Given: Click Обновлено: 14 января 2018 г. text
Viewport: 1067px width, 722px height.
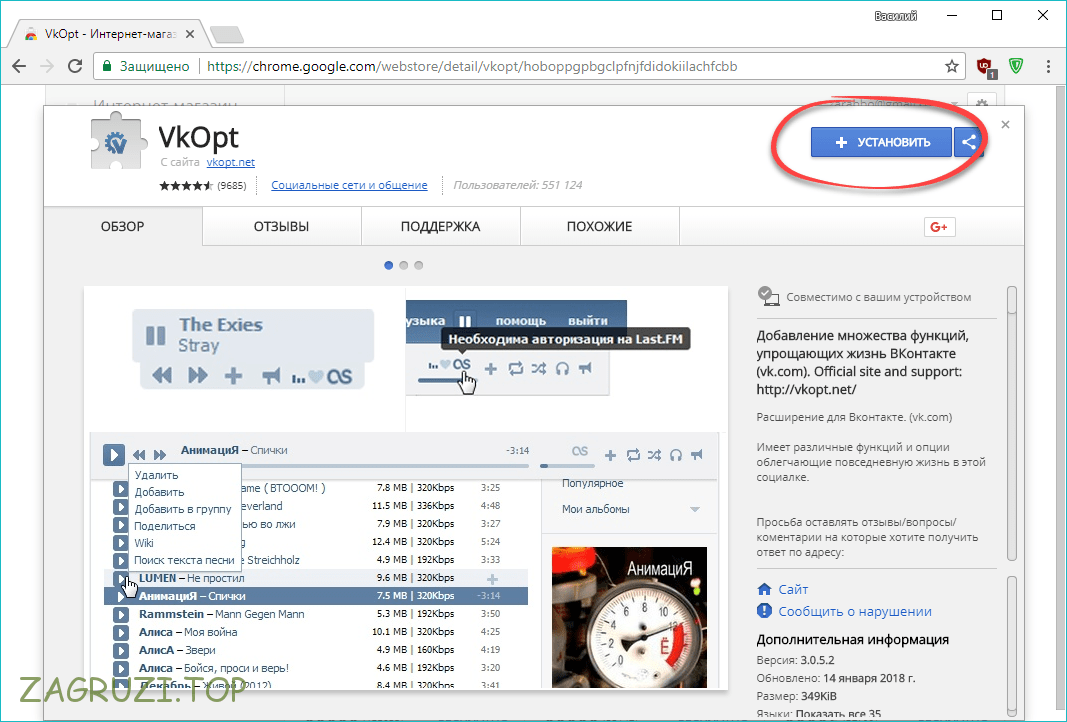Looking at the screenshot, I should point(836,678).
